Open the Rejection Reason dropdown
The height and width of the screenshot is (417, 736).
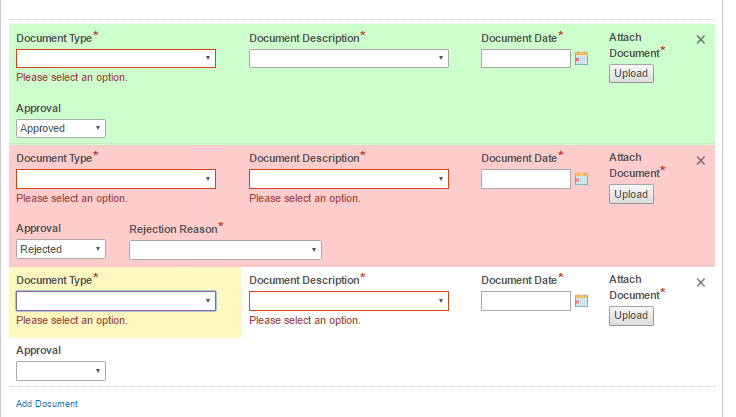(225, 250)
